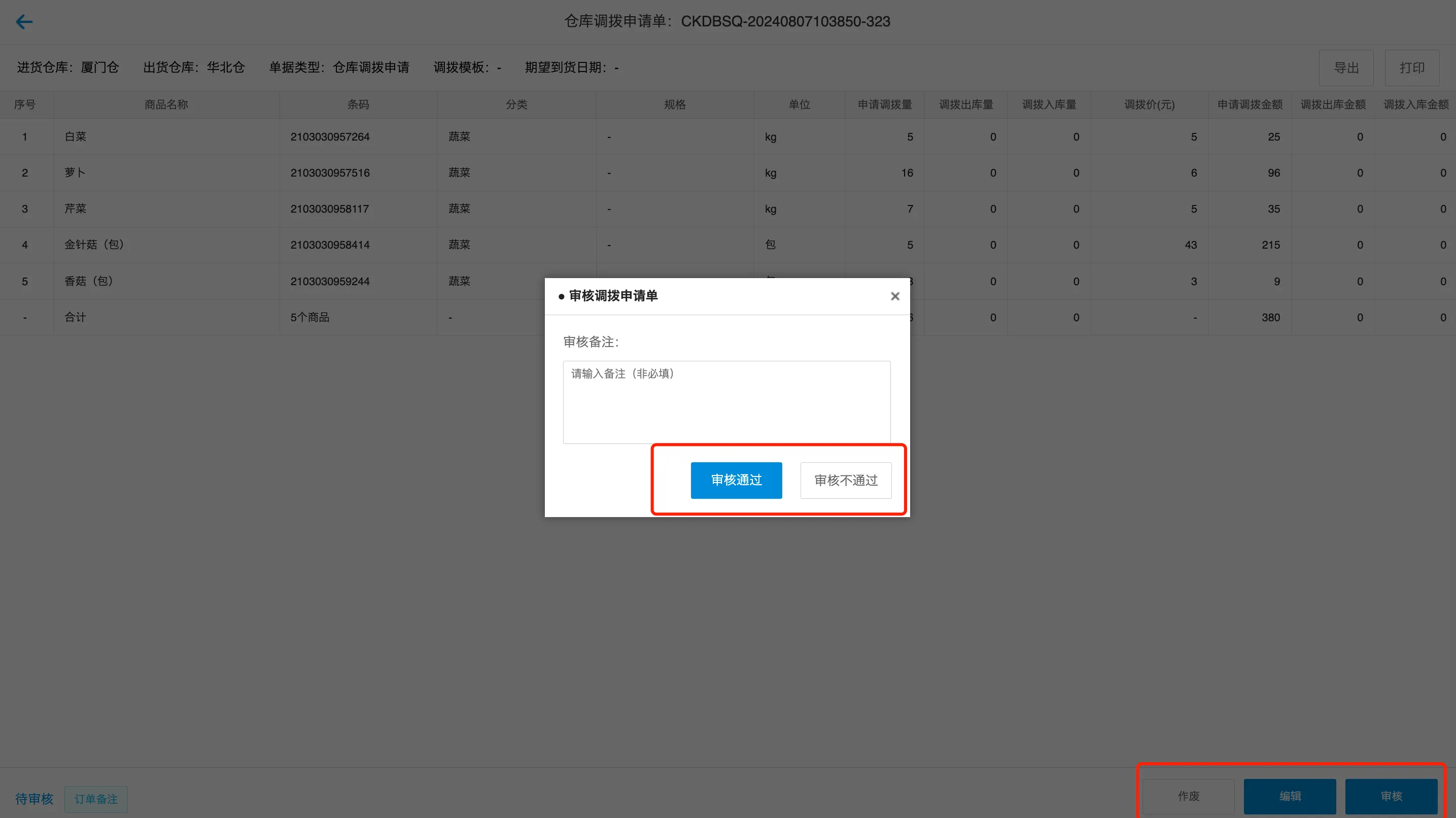Click 导出 to export the transfer order
The height and width of the screenshot is (818, 1456).
pos(1346,67)
